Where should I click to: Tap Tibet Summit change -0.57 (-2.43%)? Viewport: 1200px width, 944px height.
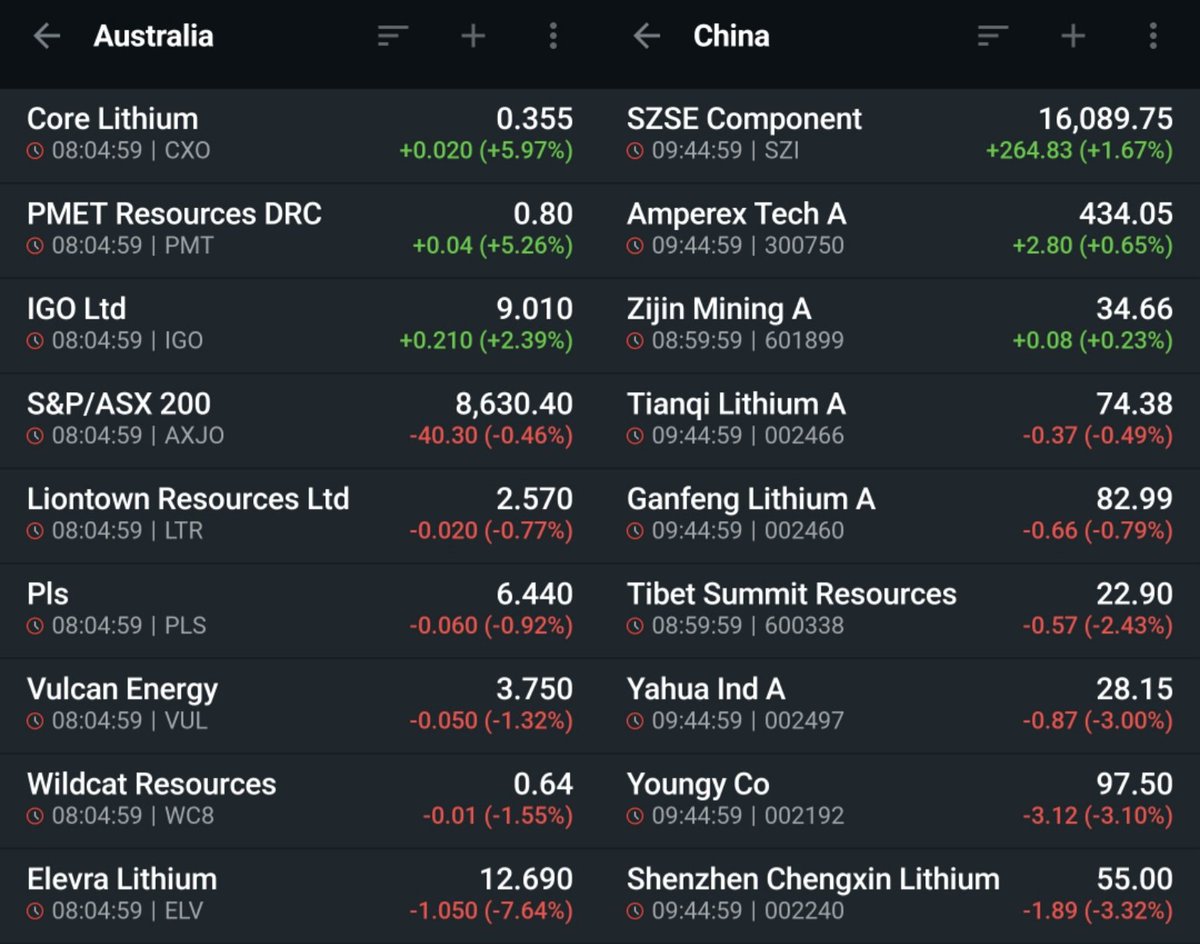(1097, 626)
